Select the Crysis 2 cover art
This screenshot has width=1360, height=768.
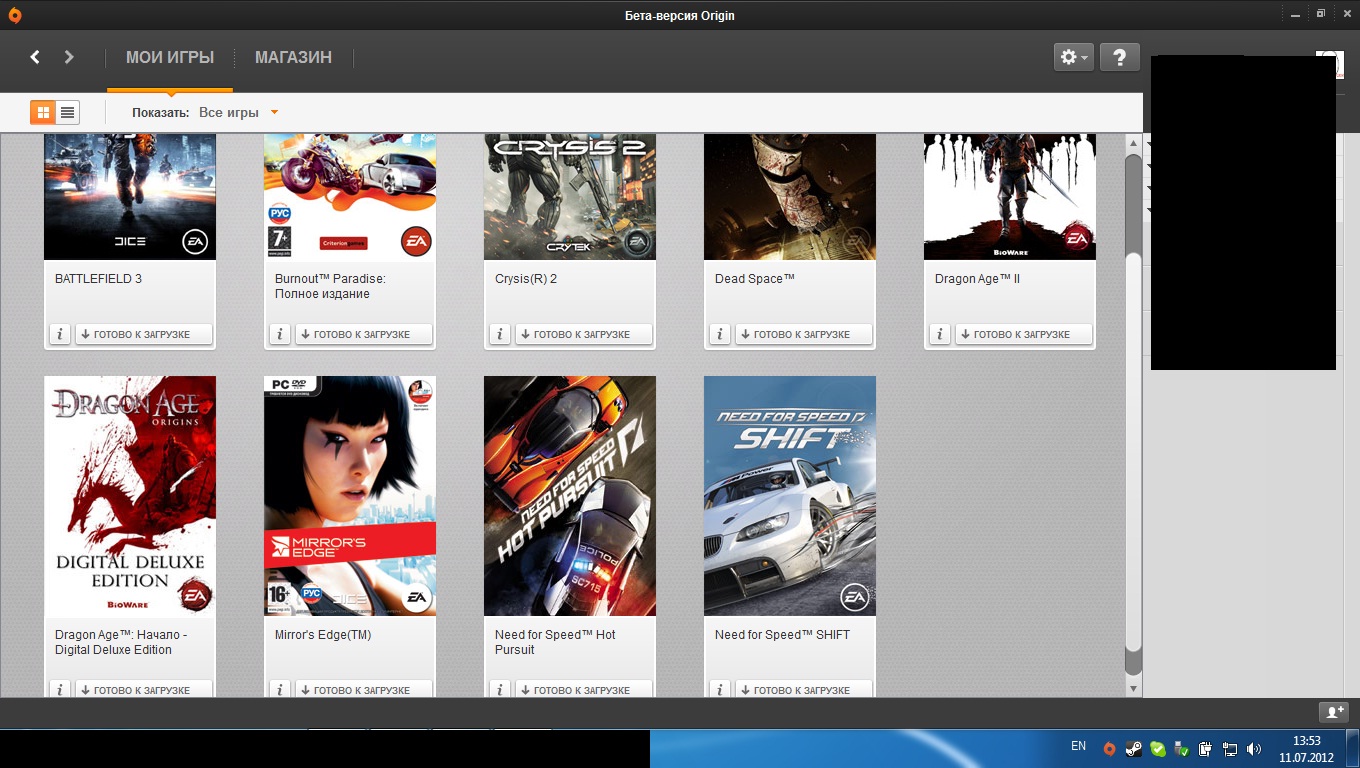pyautogui.click(x=570, y=197)
